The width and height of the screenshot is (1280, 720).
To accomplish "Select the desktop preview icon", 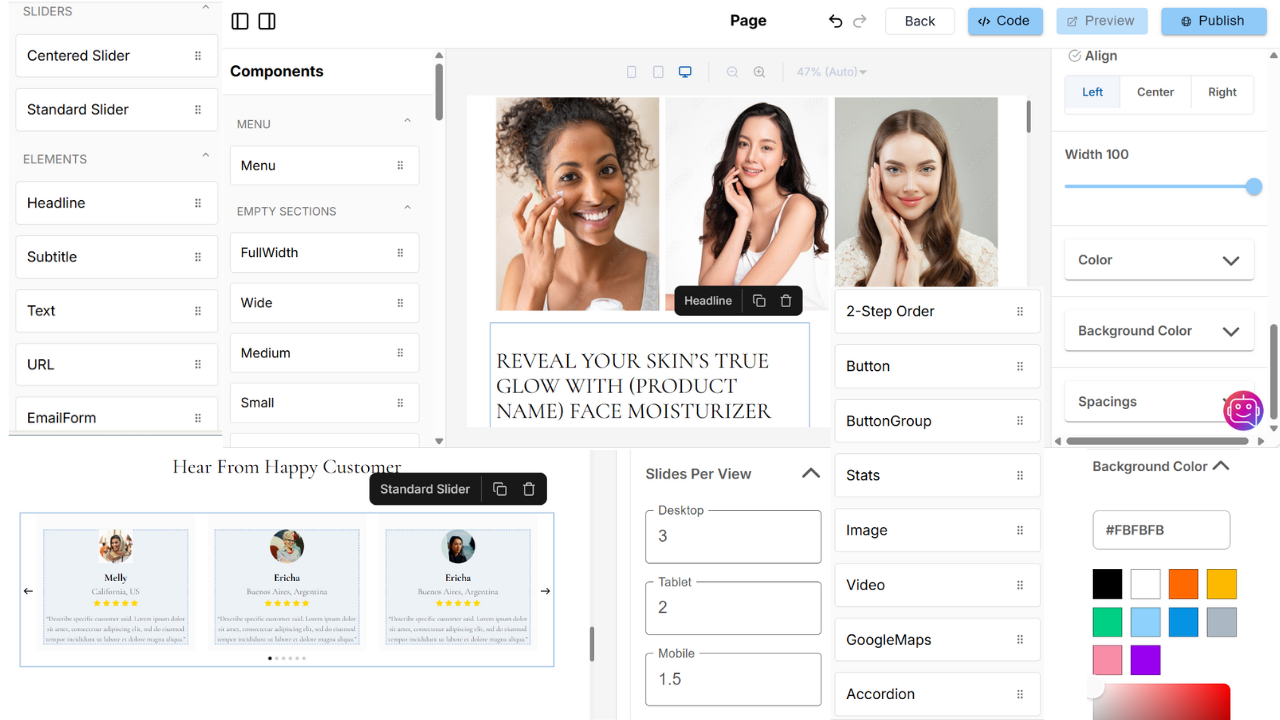I will coord(685,71).
